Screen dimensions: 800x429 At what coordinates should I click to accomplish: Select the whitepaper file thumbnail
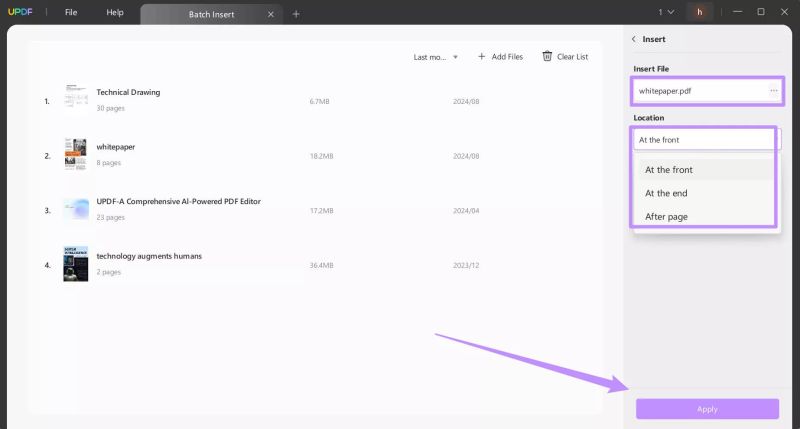[76, 155]
